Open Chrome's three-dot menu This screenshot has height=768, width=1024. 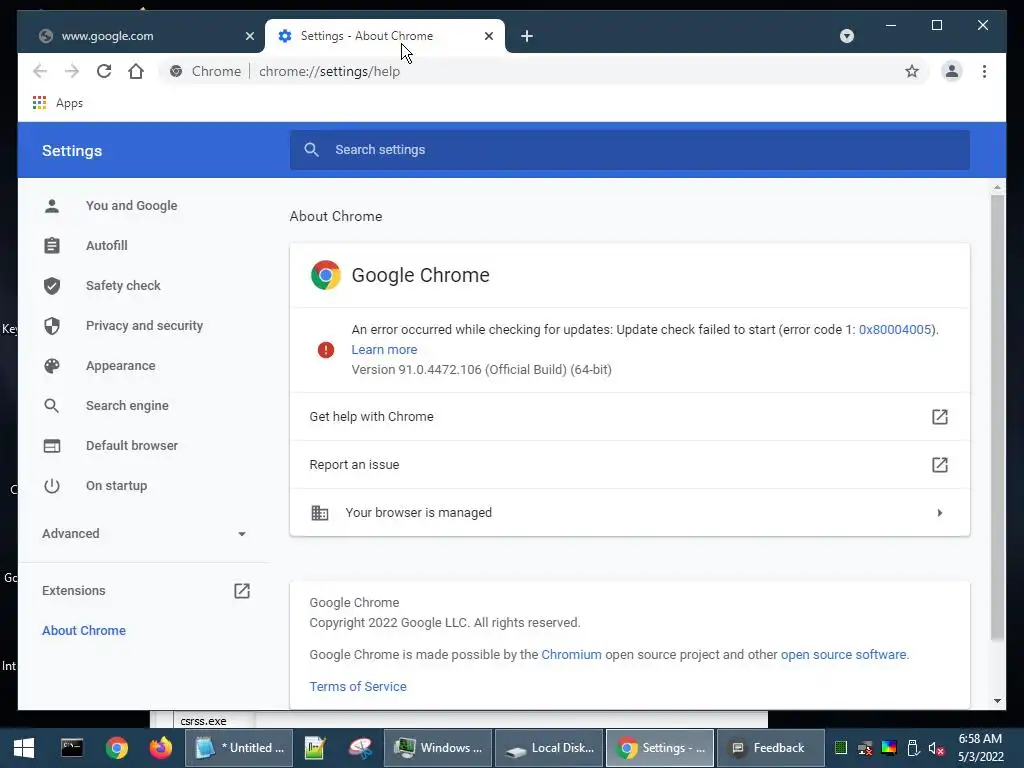pyautogui.click(x=984, y=71)
